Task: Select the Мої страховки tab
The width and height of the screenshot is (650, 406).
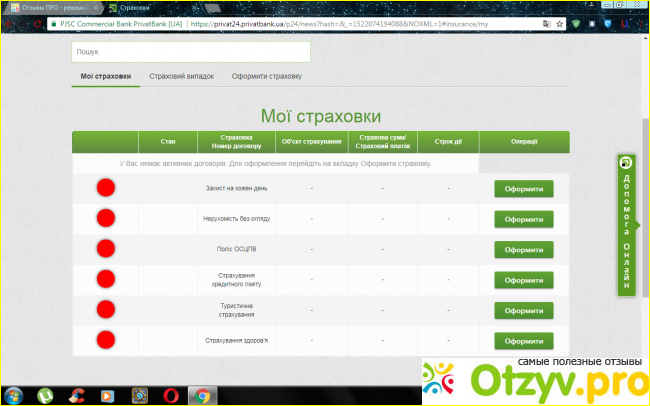Action: (x=105, y=76)
